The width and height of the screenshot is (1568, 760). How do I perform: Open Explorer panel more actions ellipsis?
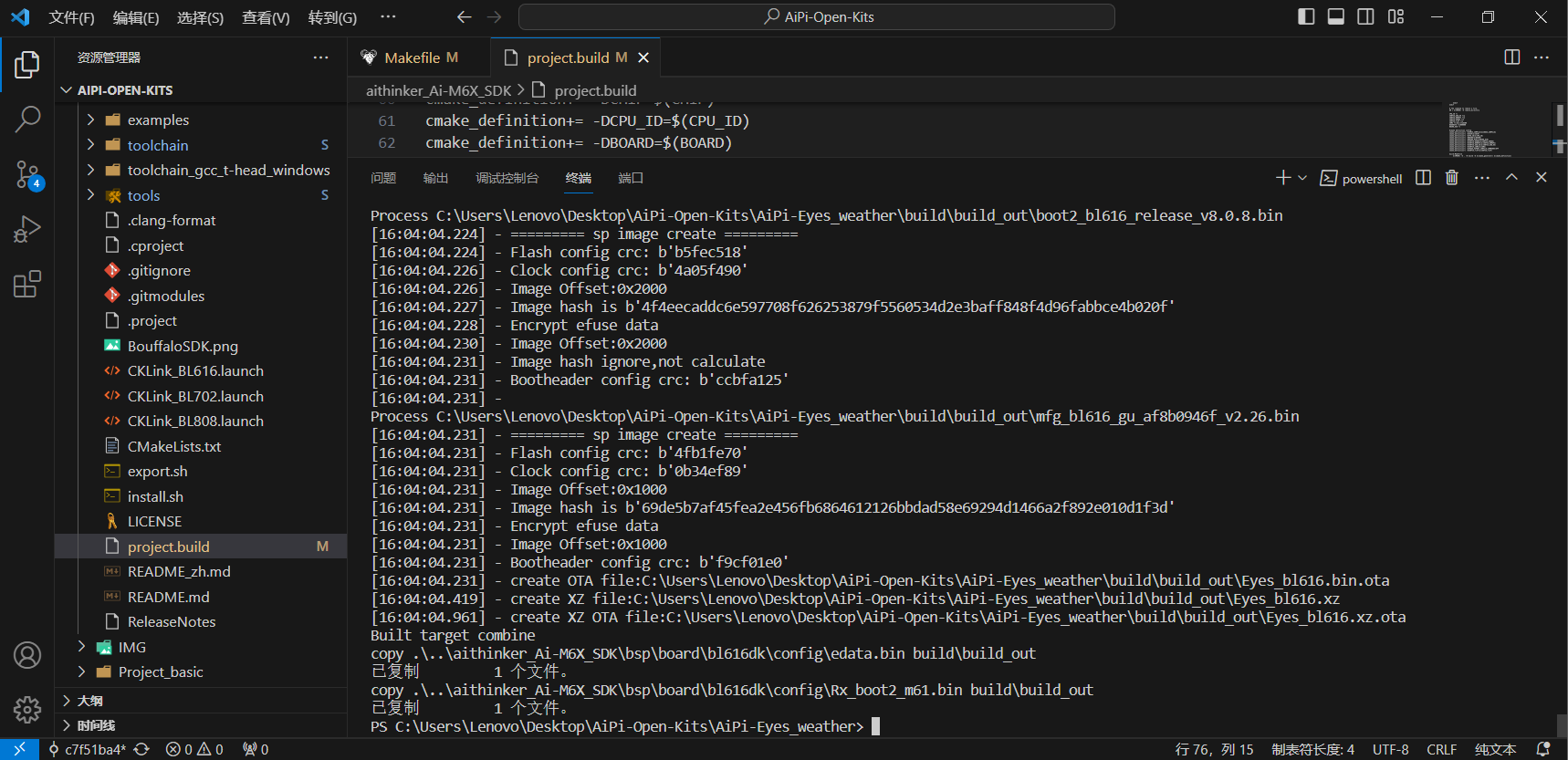coord(320,57)
